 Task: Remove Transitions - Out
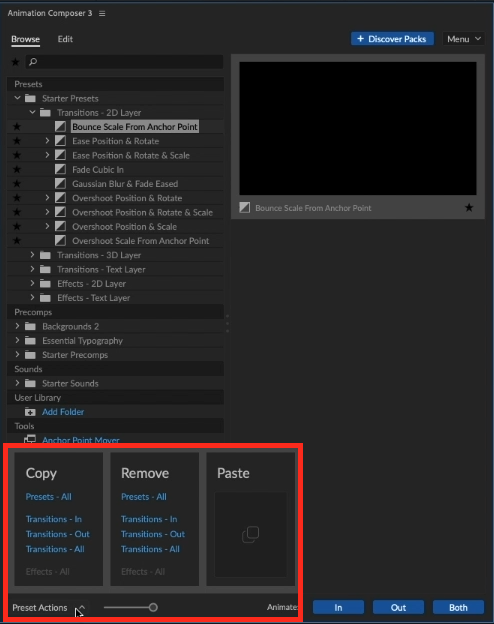[x=153, y=534]
